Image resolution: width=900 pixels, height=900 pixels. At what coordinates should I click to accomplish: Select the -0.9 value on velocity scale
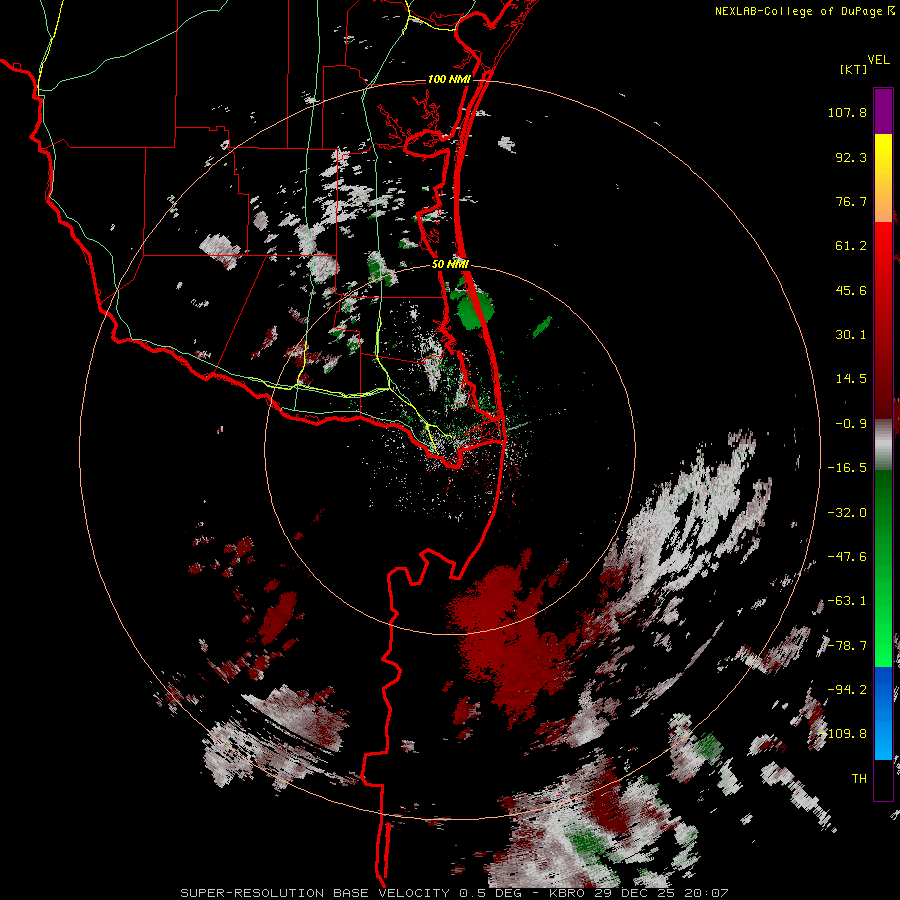851,424
